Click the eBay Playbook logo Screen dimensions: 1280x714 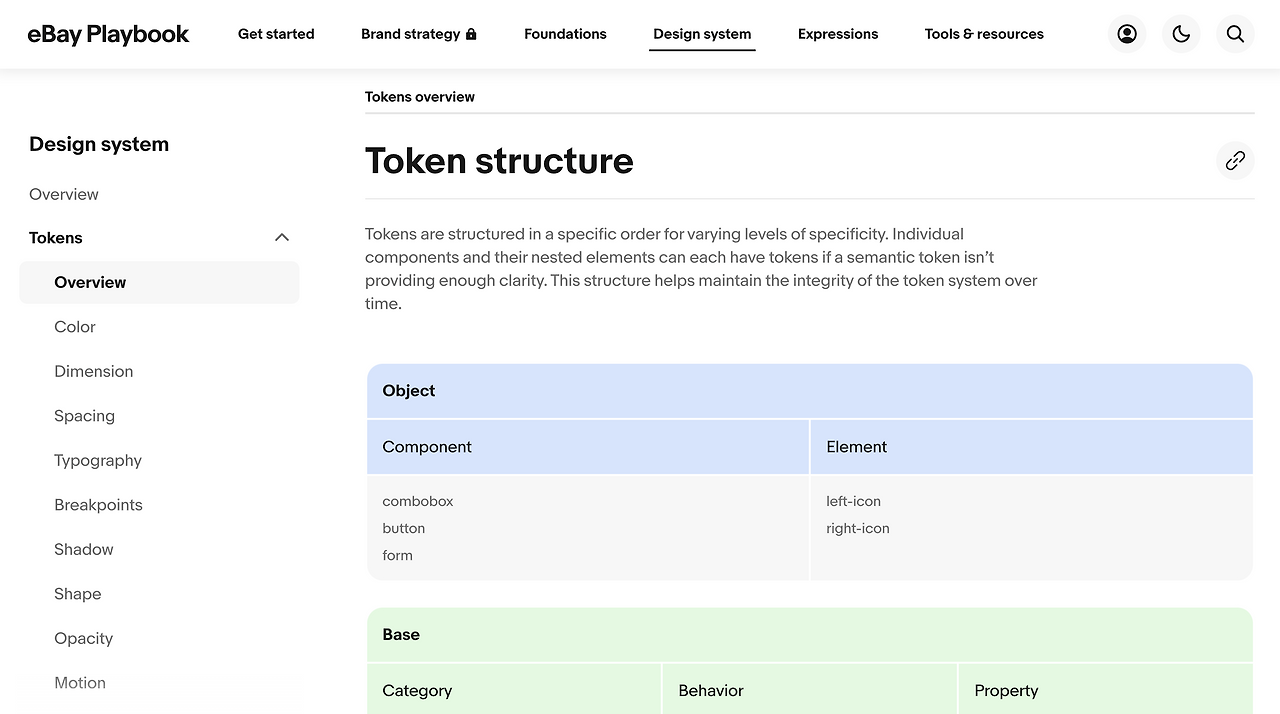108,34
